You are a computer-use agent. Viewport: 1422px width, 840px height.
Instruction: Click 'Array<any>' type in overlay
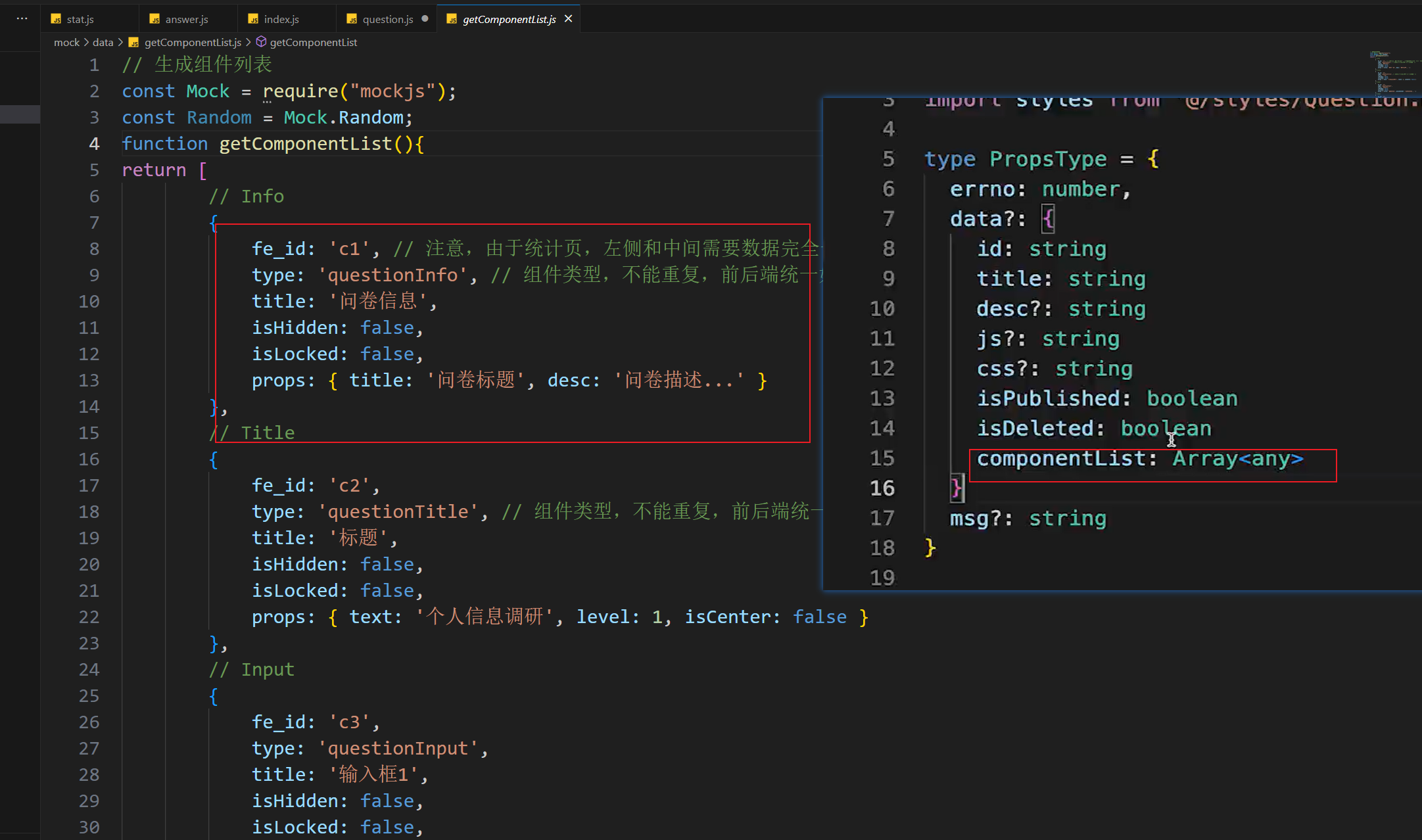[1238, 458]
